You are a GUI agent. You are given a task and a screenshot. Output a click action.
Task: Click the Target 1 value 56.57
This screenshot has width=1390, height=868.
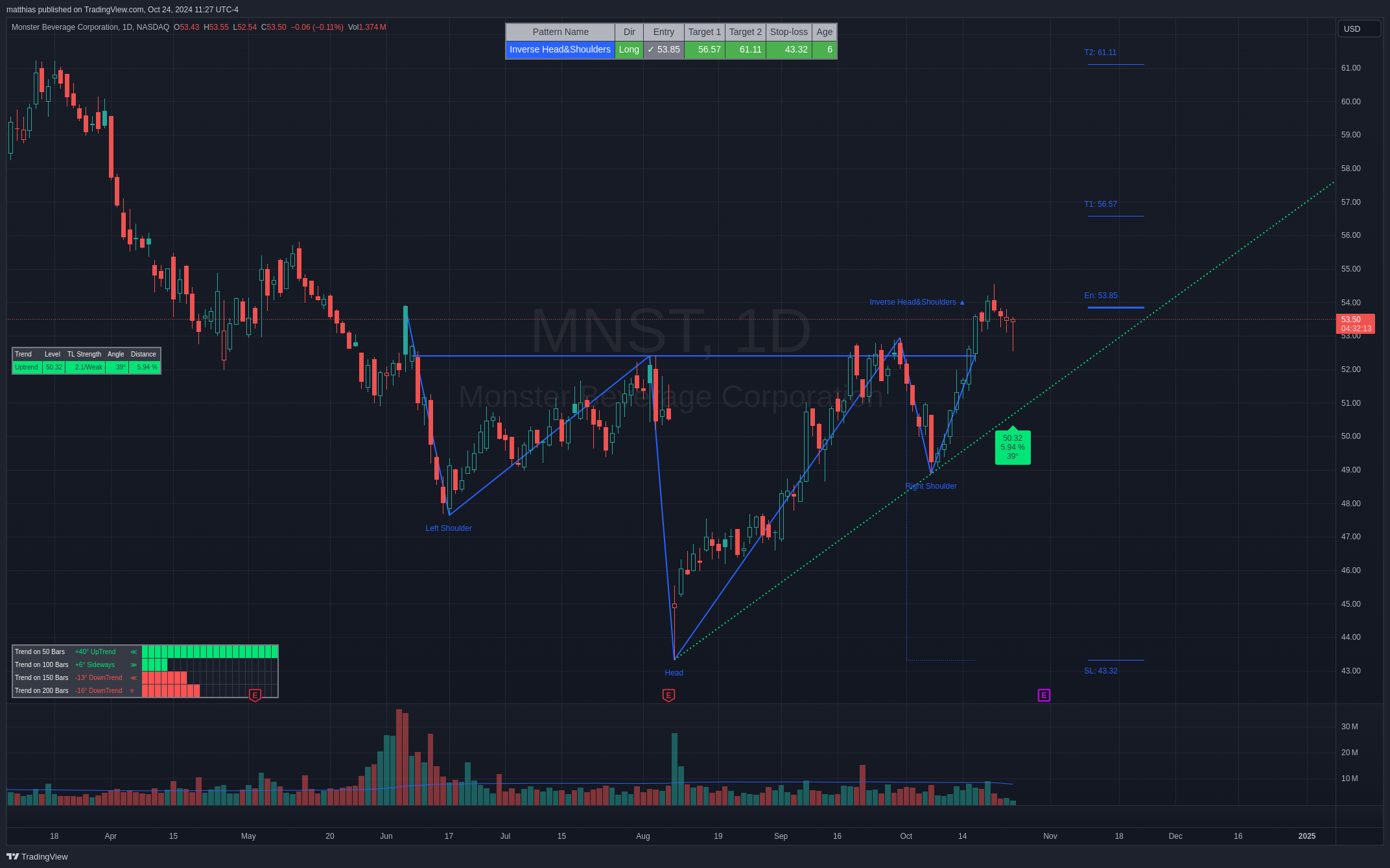[705, 49]
